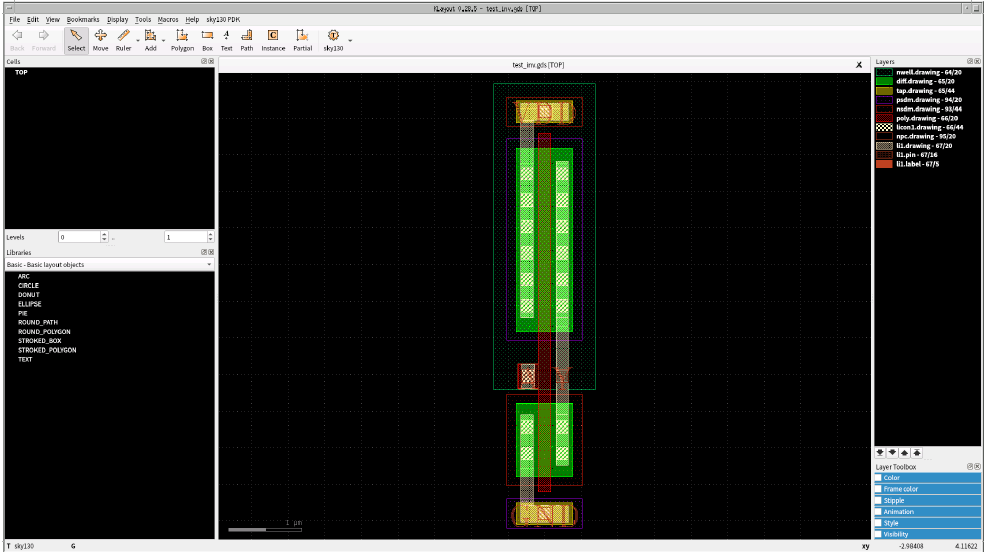Toggle the Color checkbox in Layer Toolbox
The image size is (984, 552).
879,478
